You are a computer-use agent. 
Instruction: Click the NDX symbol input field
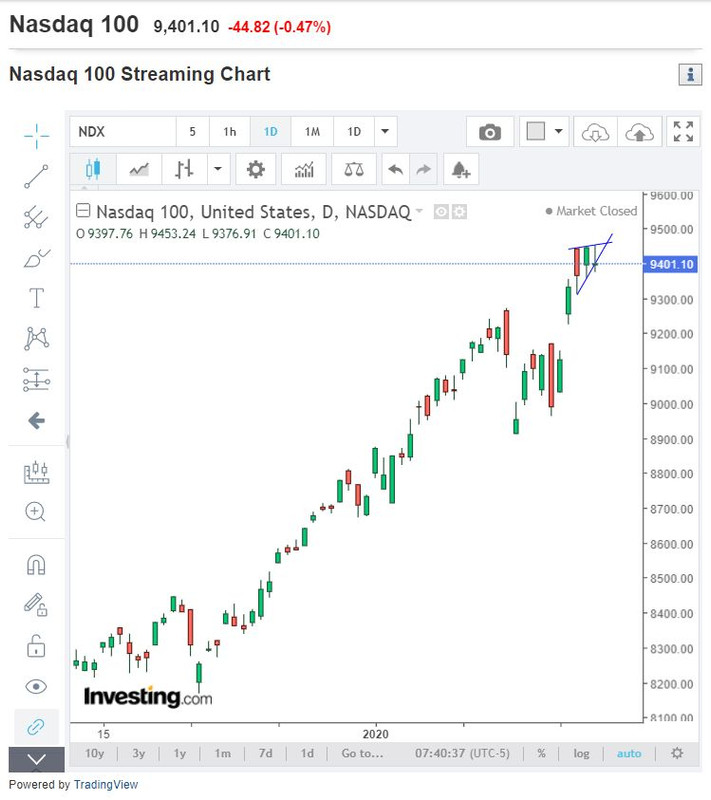click(x=123, y=132)
